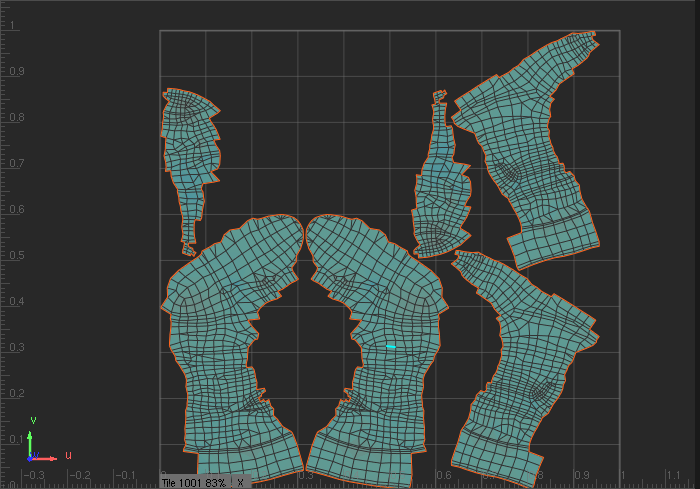Click the -0.1 mark on the horizontal ruler
Viewport: 700px width, 489px height.
tap(125, 475)
